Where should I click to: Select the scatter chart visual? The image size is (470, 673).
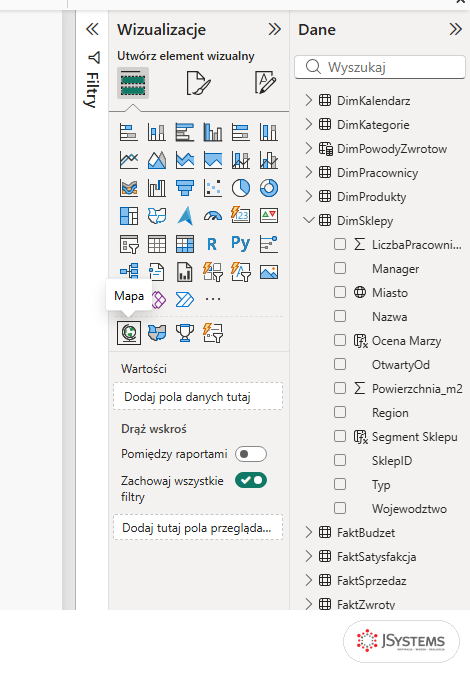tap(213, 188)
